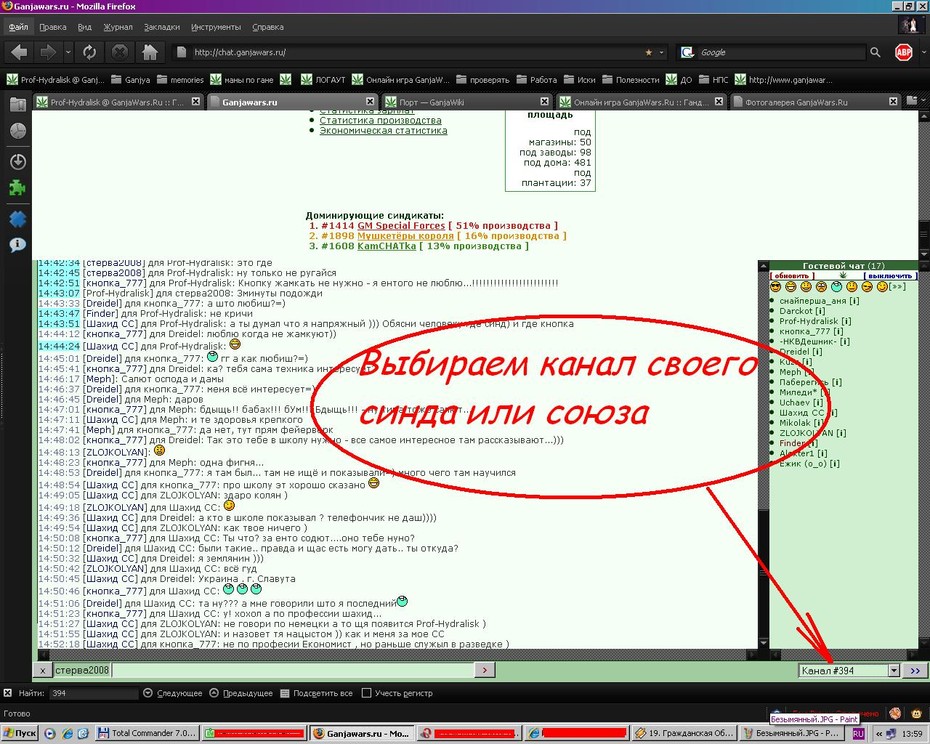Click the Firefox back arrow button
This screenshot has width=930, height=744.
click(19, 52)
